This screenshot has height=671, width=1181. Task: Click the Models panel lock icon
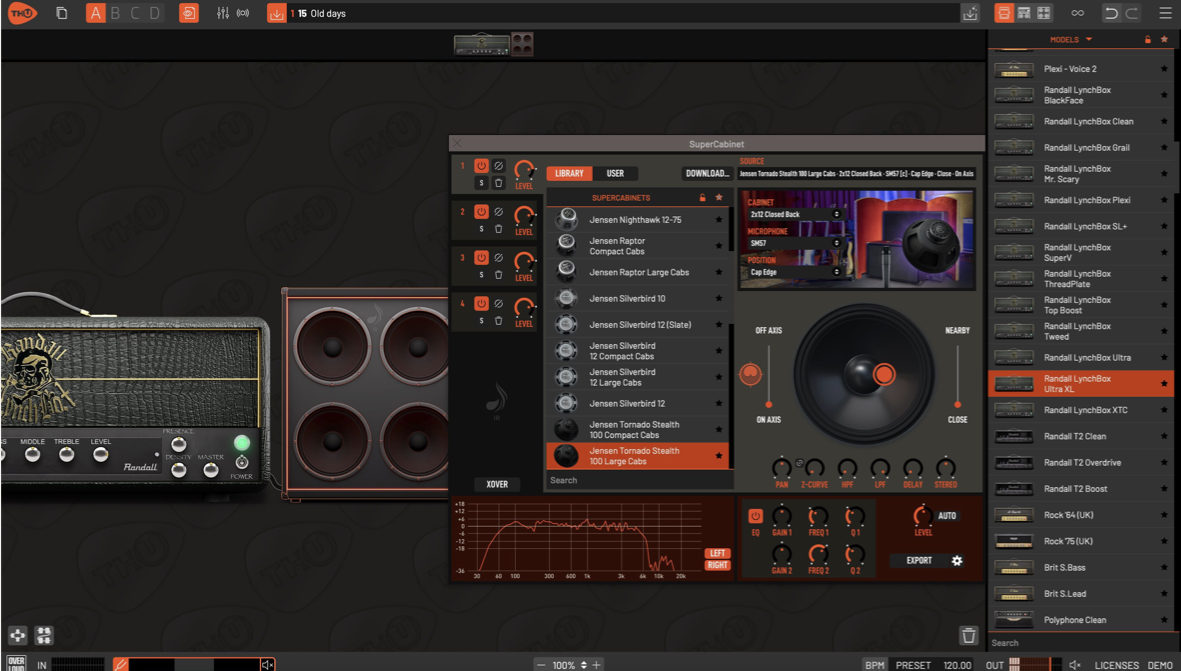(x=1148, y=39)
